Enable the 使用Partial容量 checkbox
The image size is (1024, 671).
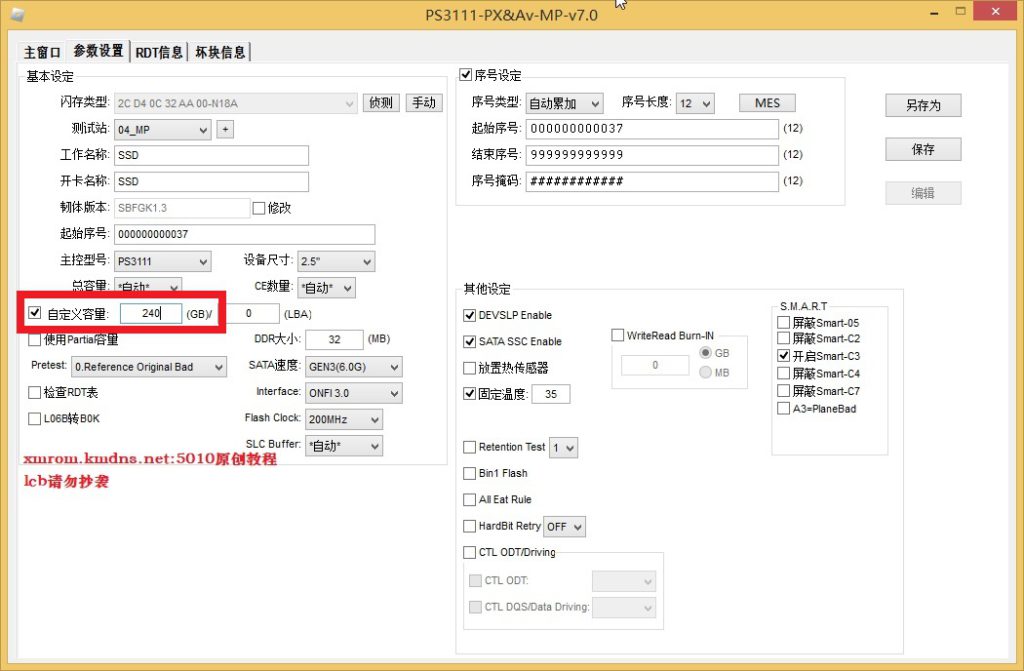(35, 340)
